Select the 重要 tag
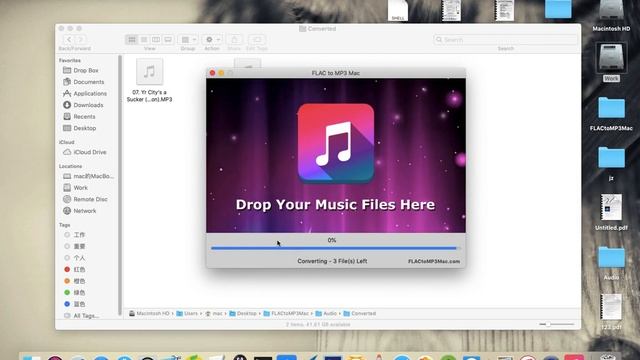The image size is (640, 360). [75, 247]
